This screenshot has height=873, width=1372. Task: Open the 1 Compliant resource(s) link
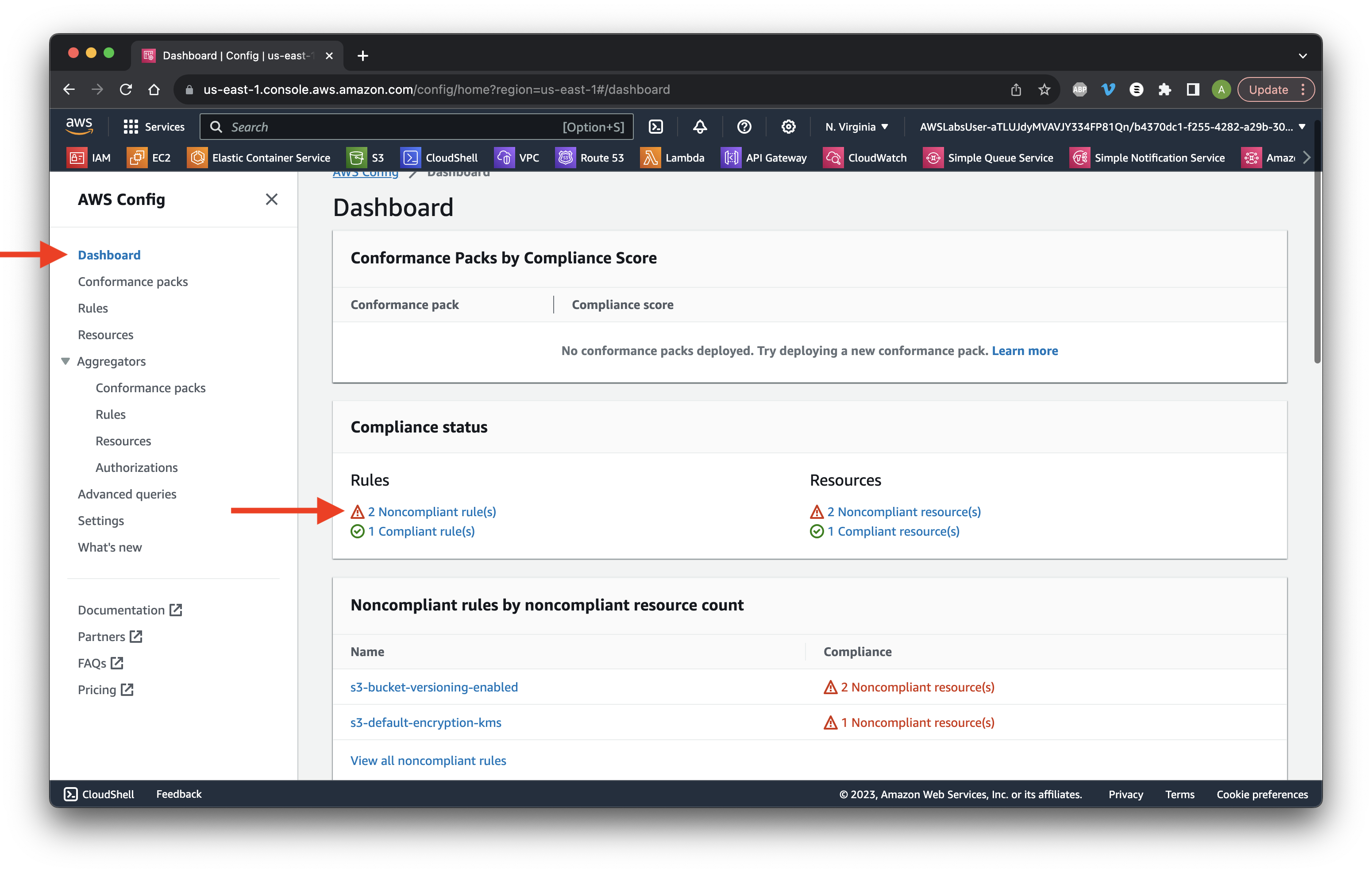893,531
